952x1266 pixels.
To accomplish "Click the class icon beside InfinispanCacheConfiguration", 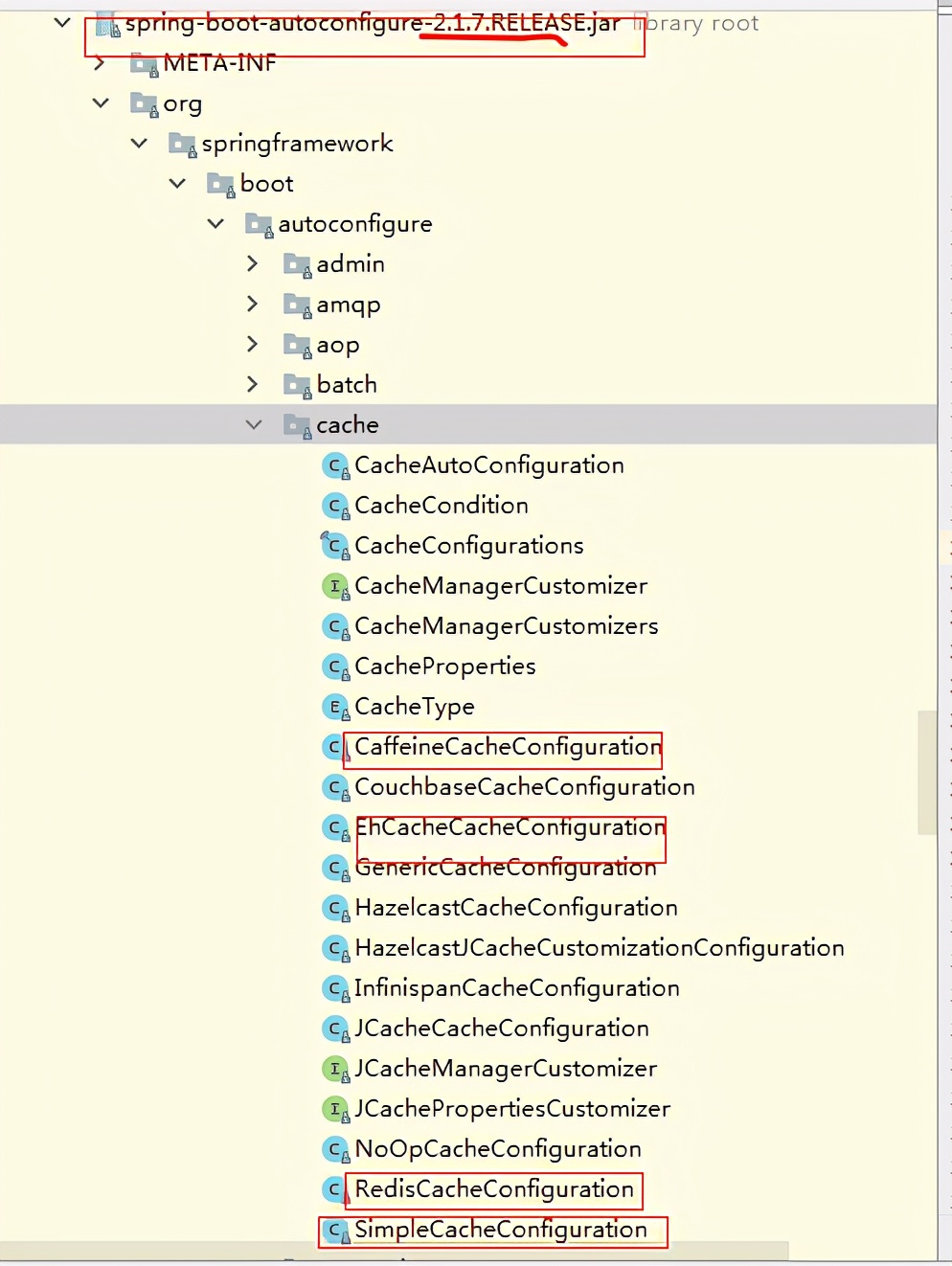I will tap(336, 989).
